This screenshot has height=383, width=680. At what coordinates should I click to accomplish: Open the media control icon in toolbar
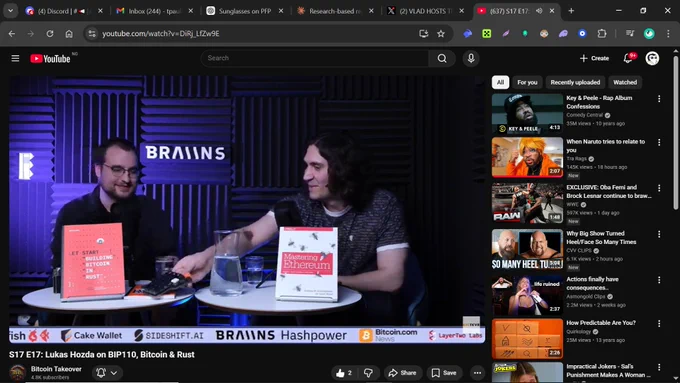tap(630, 33)
